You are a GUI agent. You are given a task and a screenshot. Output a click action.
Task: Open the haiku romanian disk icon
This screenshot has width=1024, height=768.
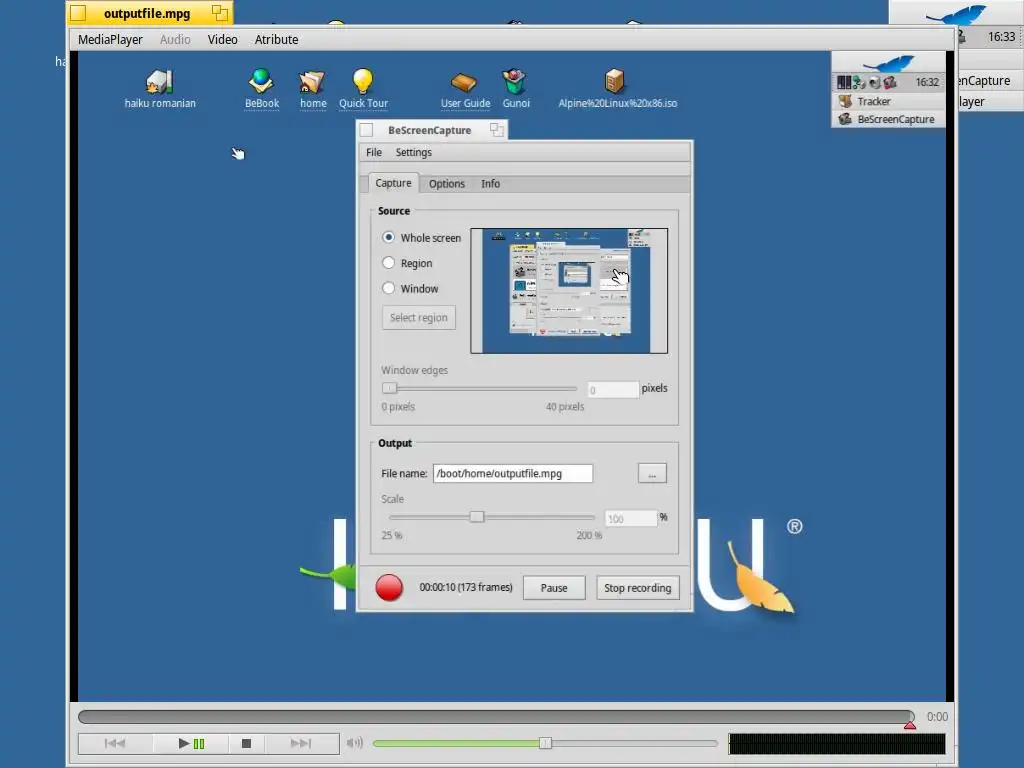[159, 82]
